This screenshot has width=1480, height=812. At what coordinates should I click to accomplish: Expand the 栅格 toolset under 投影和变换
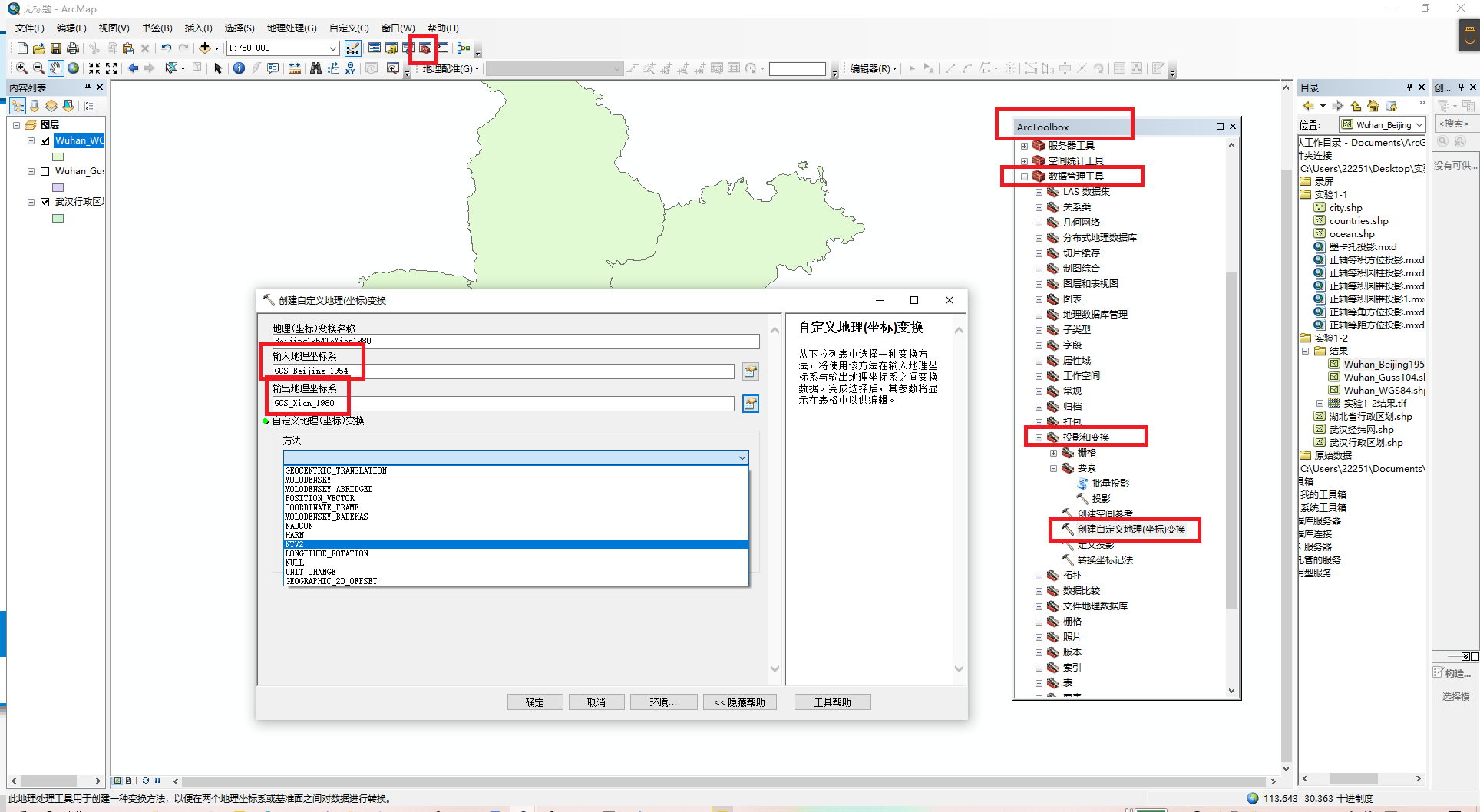coord(1053,453)
